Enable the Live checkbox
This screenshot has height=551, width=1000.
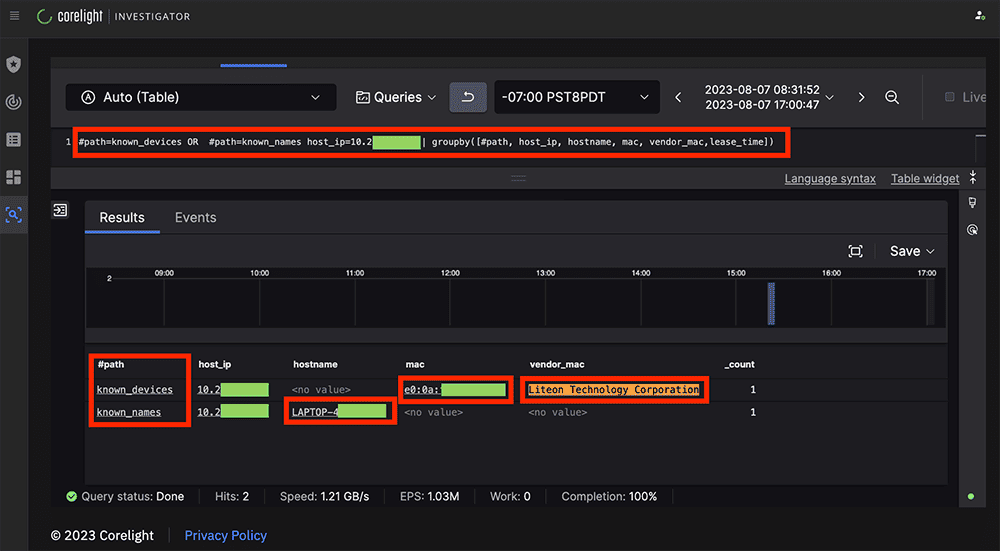949,97
